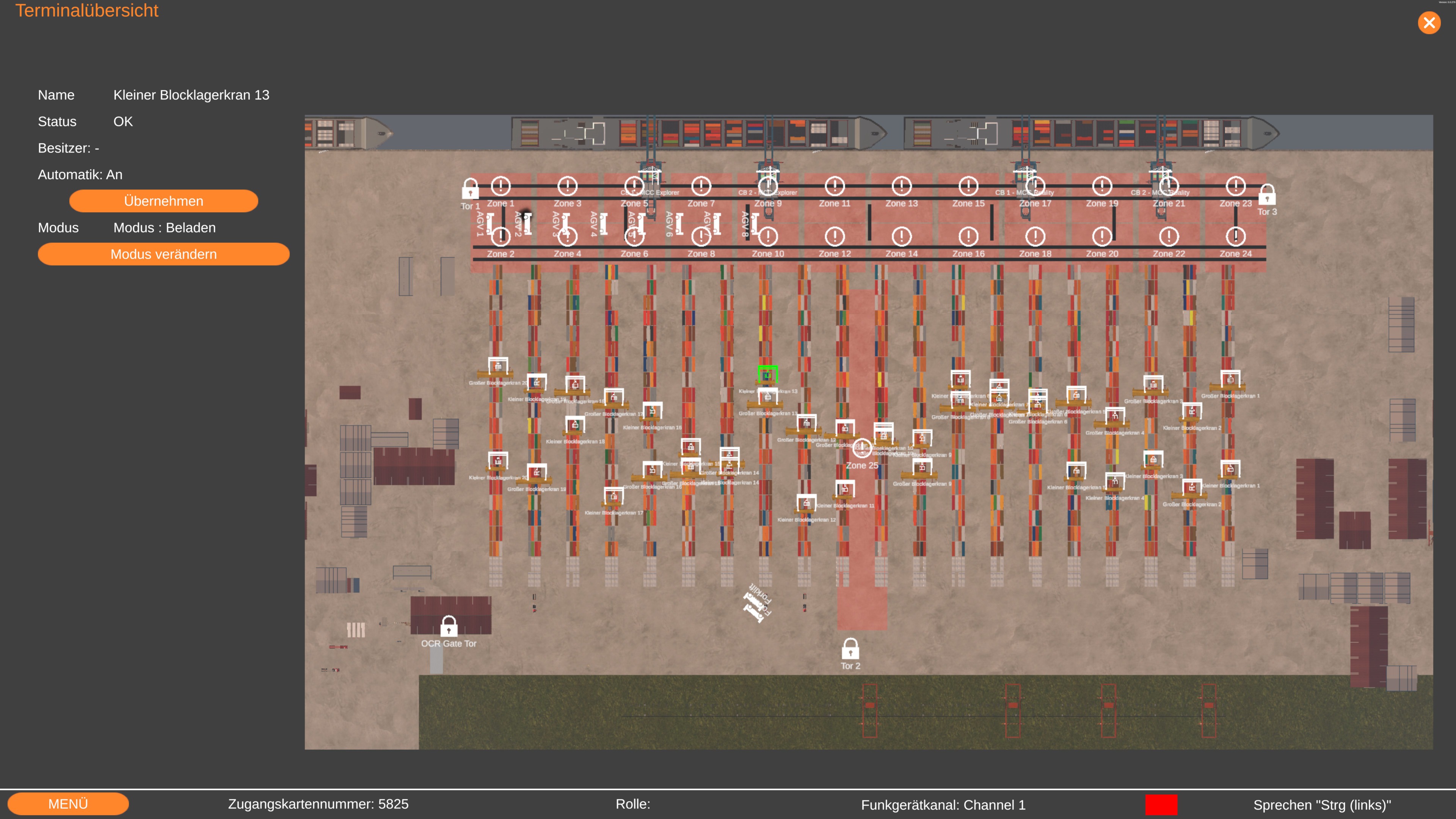Click the Zone 25 circle marker
Screen dimensions: 1456x819
tap(862, 448)
